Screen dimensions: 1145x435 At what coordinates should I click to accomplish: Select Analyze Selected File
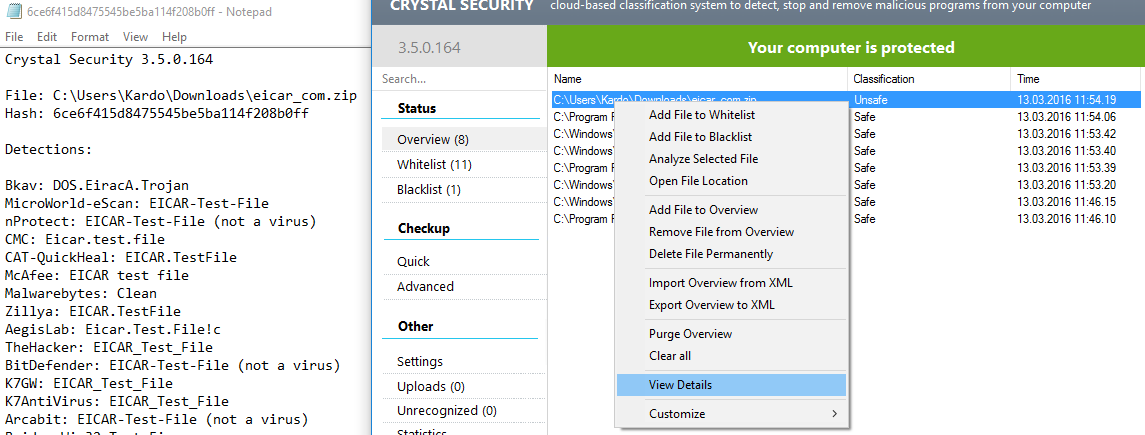[x=703, y=159]
